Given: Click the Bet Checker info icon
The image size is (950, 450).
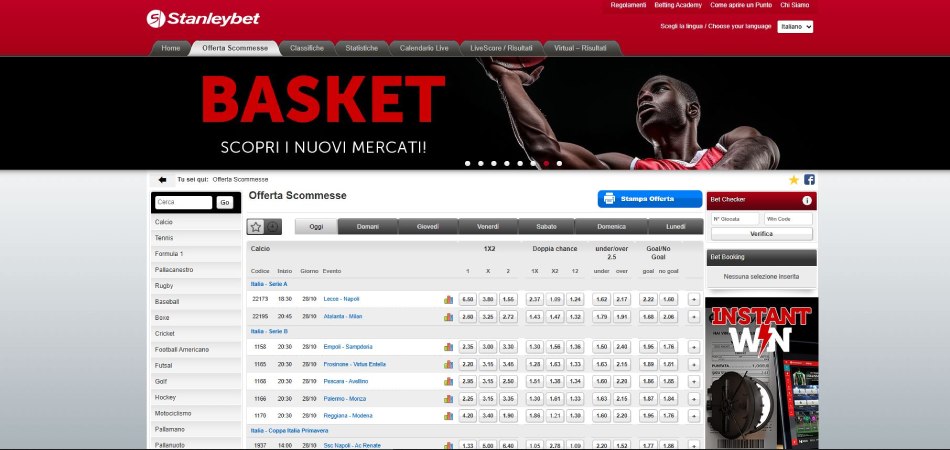Looking at the screenshot, I should [x=807, y=201].
